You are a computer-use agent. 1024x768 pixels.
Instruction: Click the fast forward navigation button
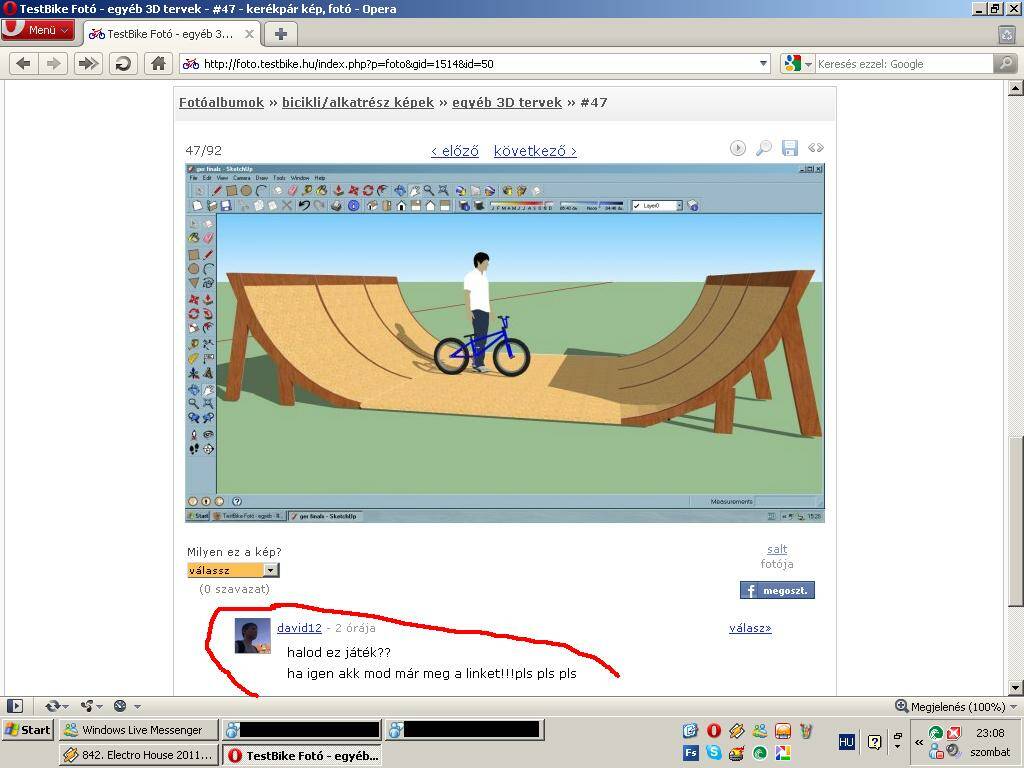tap(88, 63)
